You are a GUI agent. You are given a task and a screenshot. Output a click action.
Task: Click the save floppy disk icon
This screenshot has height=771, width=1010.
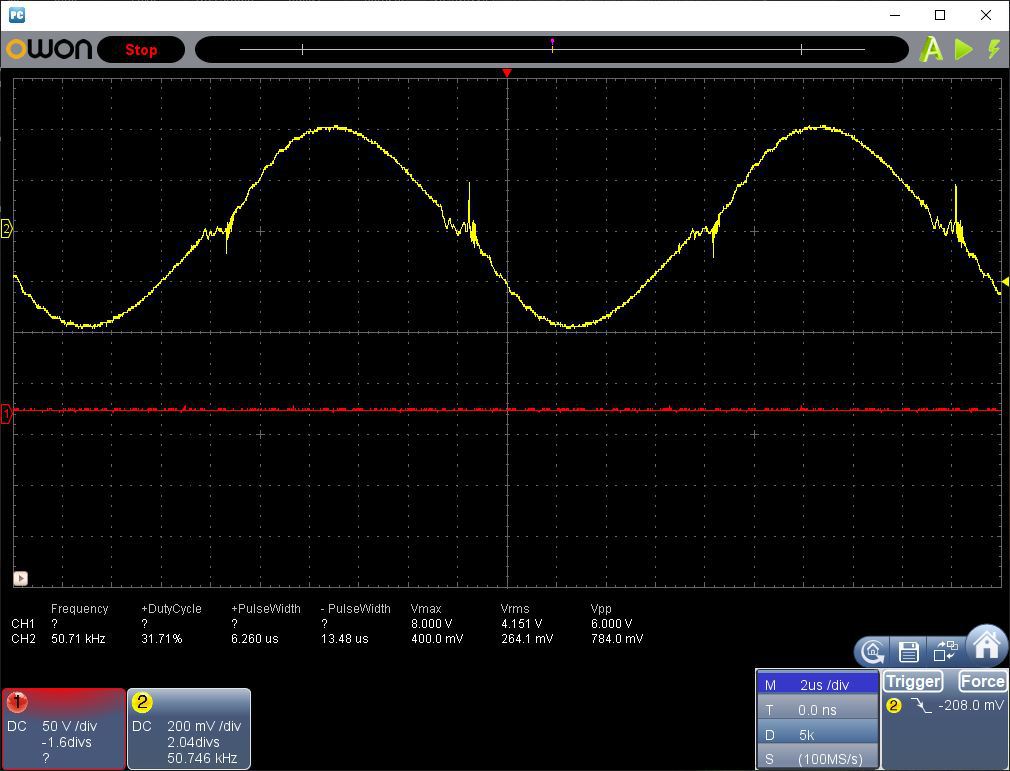click(x=908, y=652)
